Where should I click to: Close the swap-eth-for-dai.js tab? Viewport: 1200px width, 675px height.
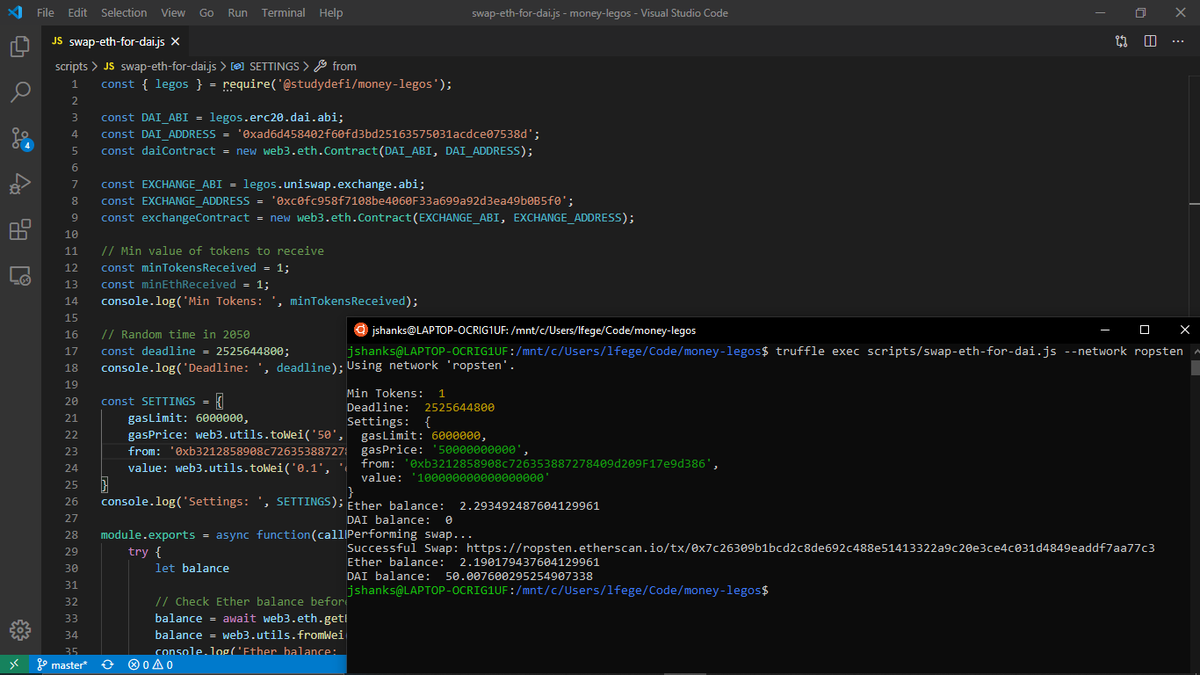175,41
